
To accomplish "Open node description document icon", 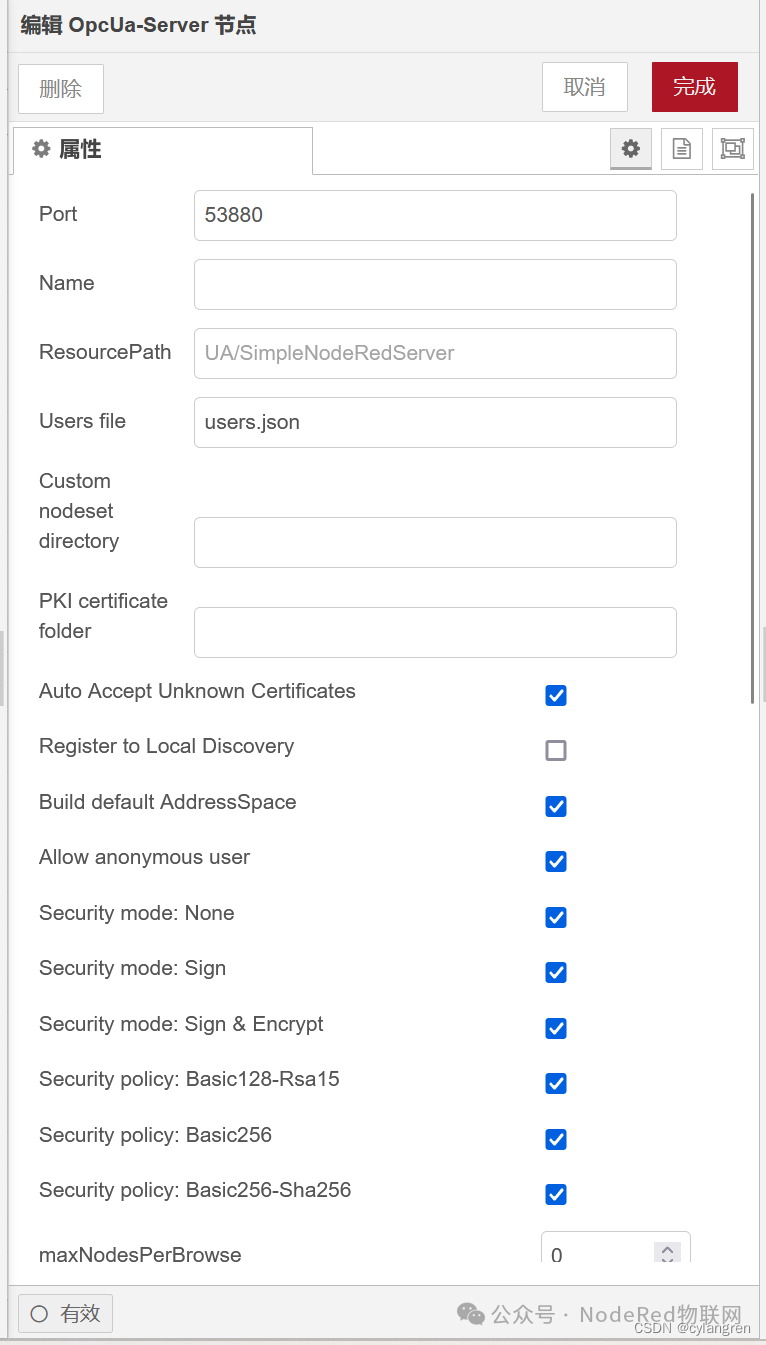I will tap(681, 149).
